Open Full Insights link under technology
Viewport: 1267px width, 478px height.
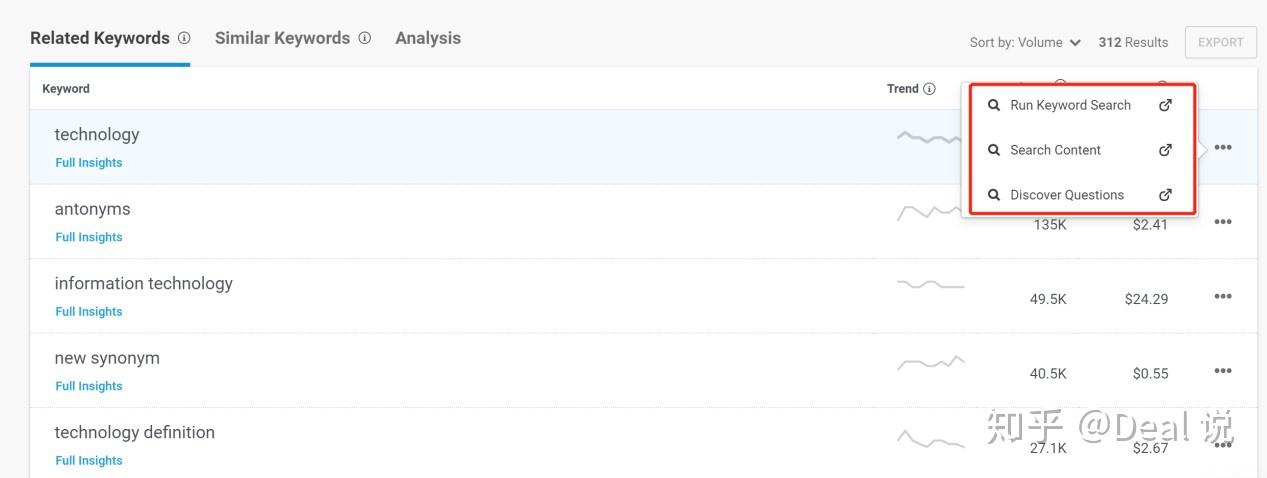tap(89, 163)
